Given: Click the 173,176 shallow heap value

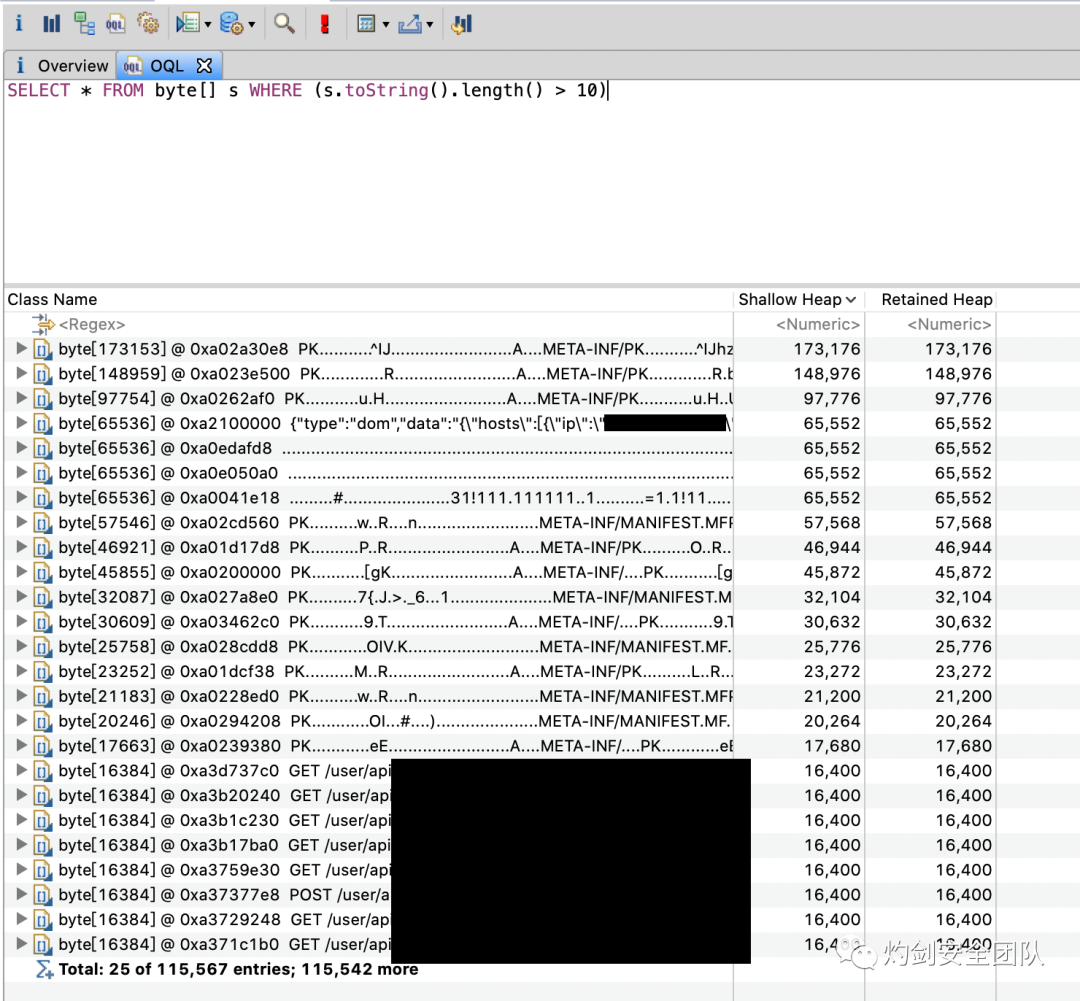Looking at the screenshot, I should (x=827, y=349).
